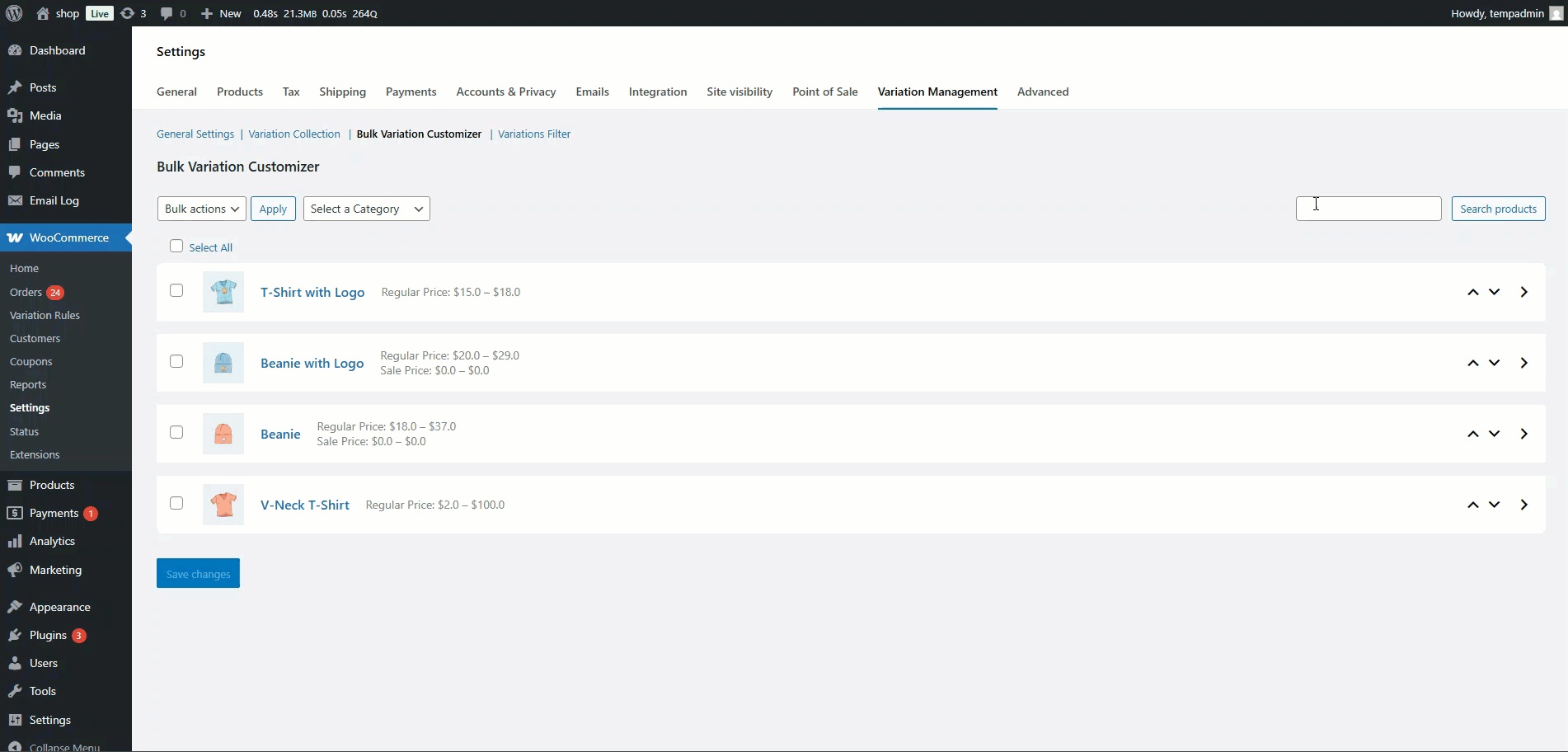
Task: Open the Variations Filter sub-tab
Action: pos(533,134)
